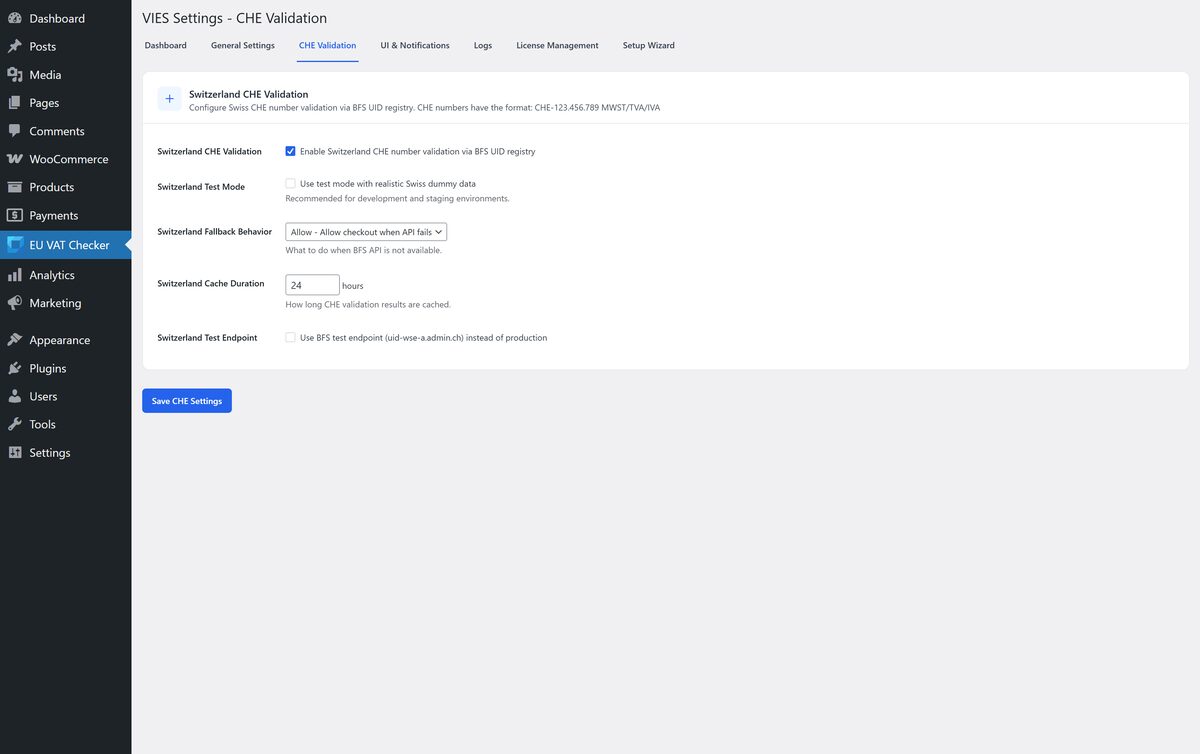Image resolution: width=1200 pixels, height=754 pixels.
Task: Click the plus icon beside Switzerland CHE Validation
Action: pos(169,99)
